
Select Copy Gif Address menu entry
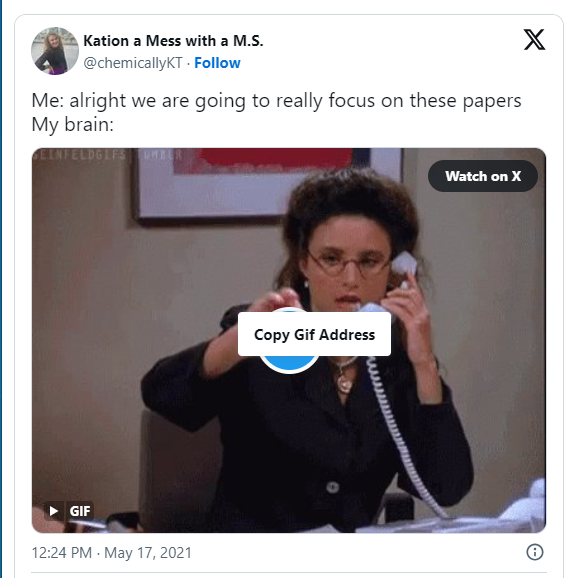tap(314, 334)
